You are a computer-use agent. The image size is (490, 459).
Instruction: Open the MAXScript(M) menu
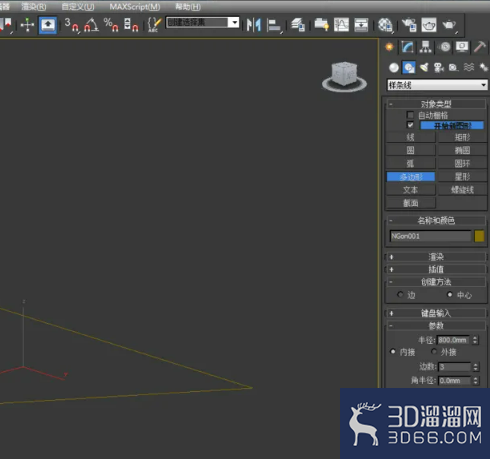tap(135, 6)
